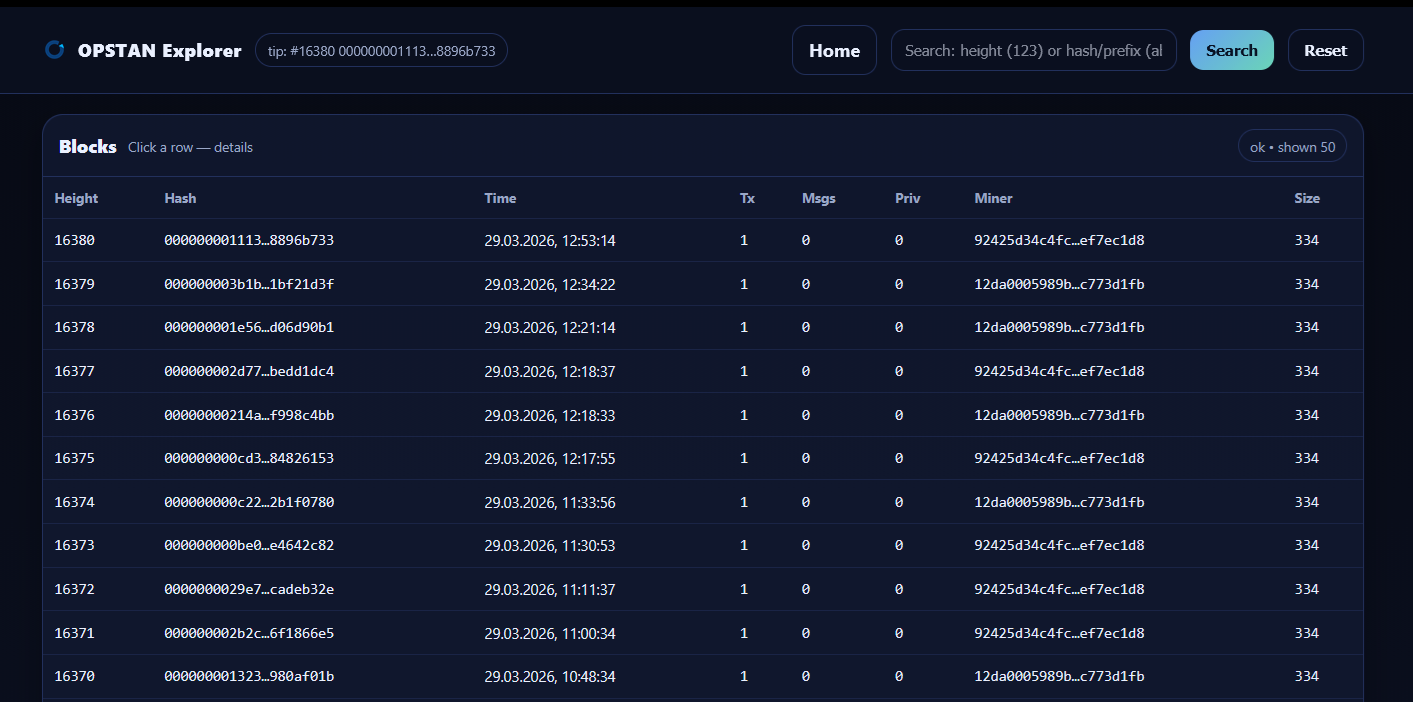Open the Home page button
The height and width of the screenshot is (702, 1413).
click(834, 50)
